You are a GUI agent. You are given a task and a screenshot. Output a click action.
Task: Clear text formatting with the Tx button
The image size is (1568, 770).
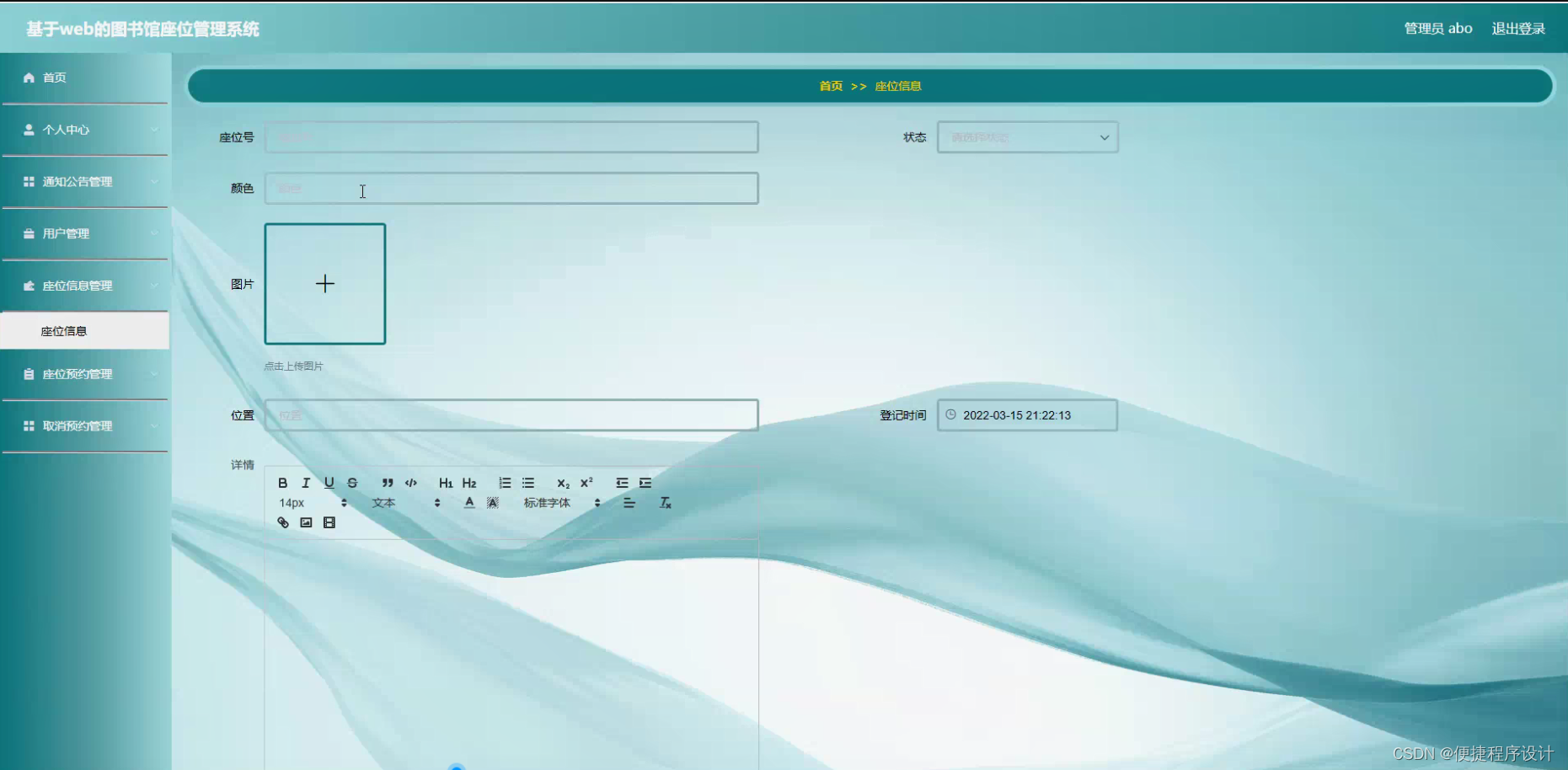pos(665,502)
